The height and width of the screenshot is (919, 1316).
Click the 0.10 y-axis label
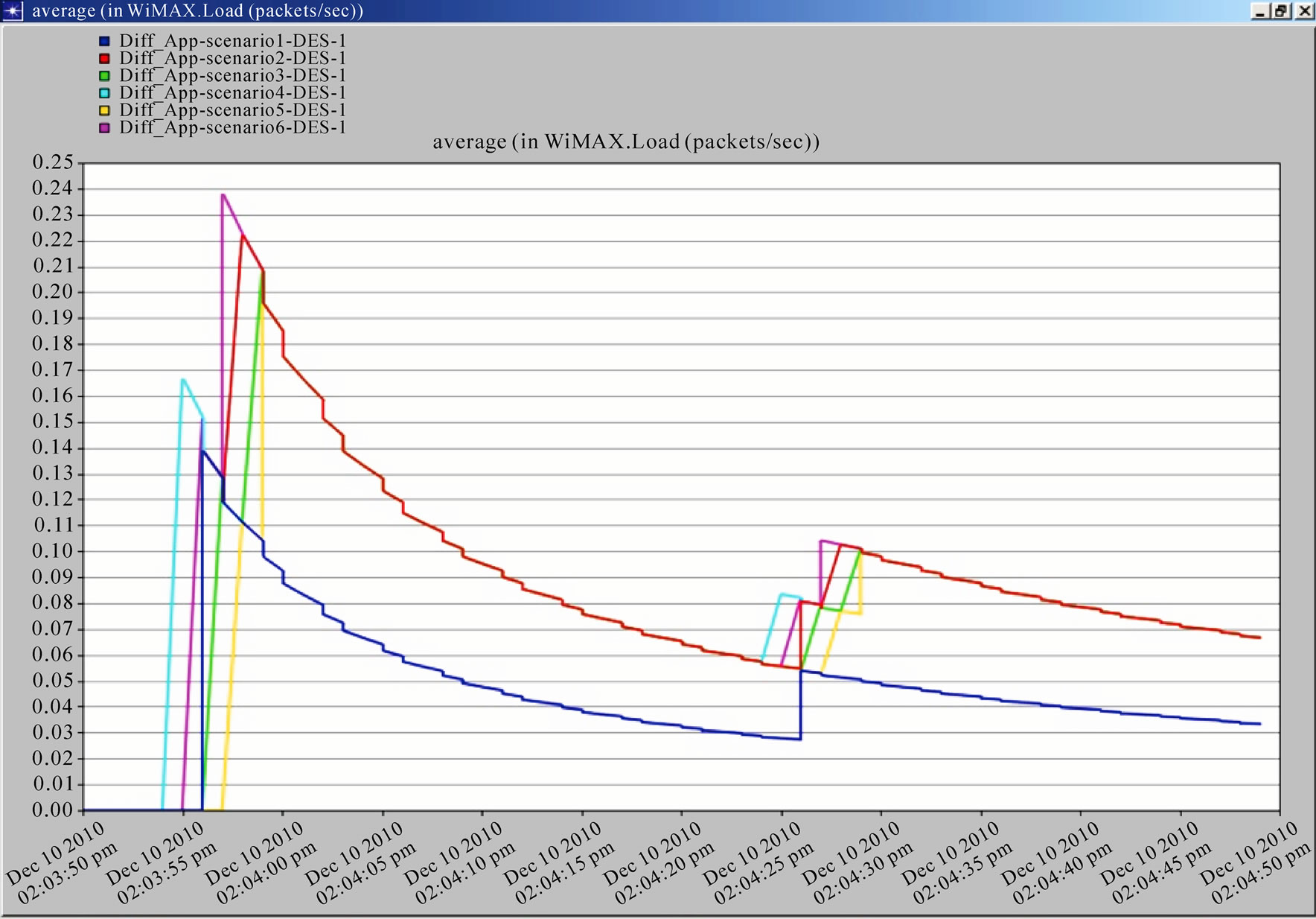53,551
